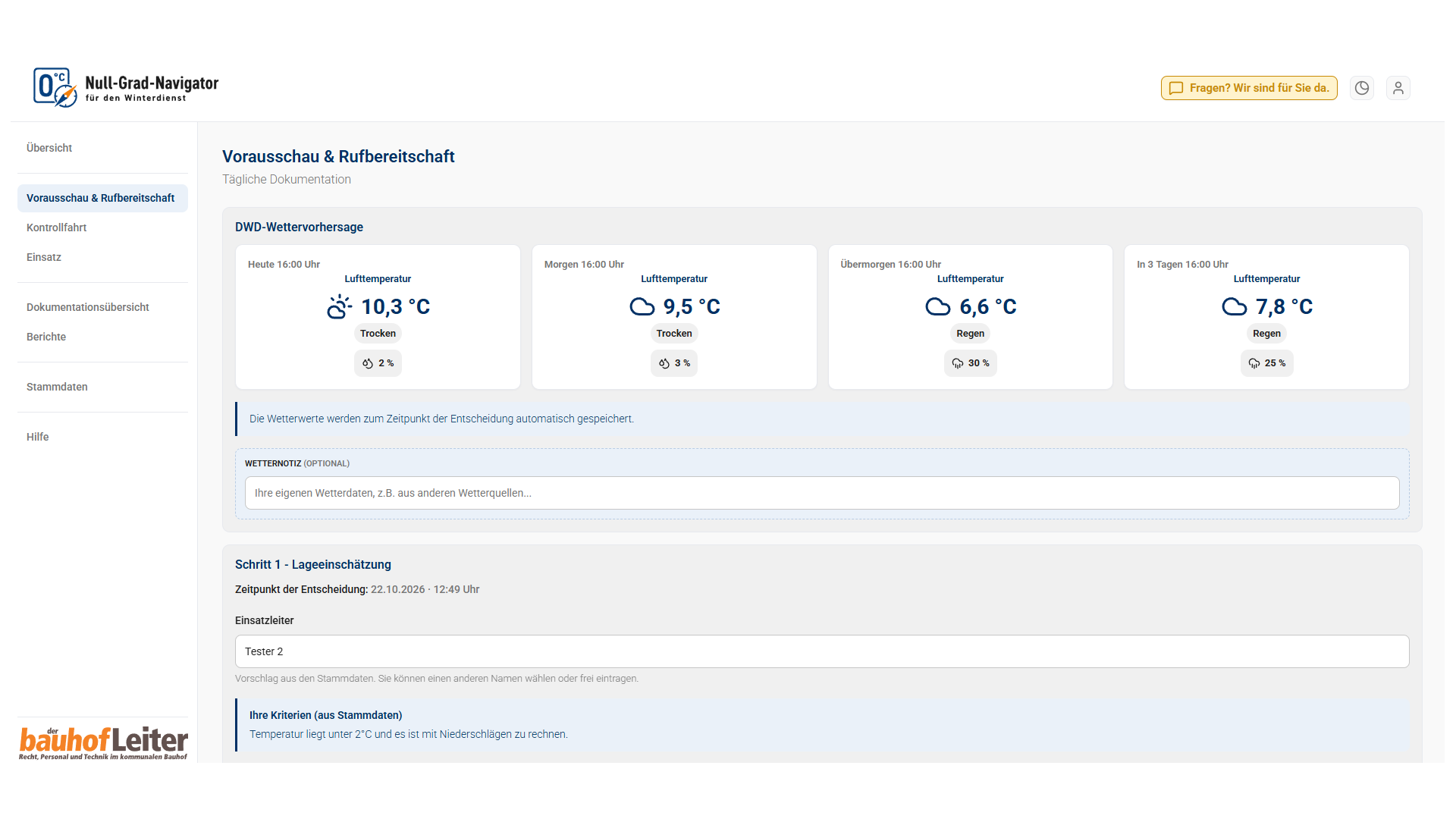Open the clock history icon in header
Screen dimensions: 1456x819
coord(1362,88)
